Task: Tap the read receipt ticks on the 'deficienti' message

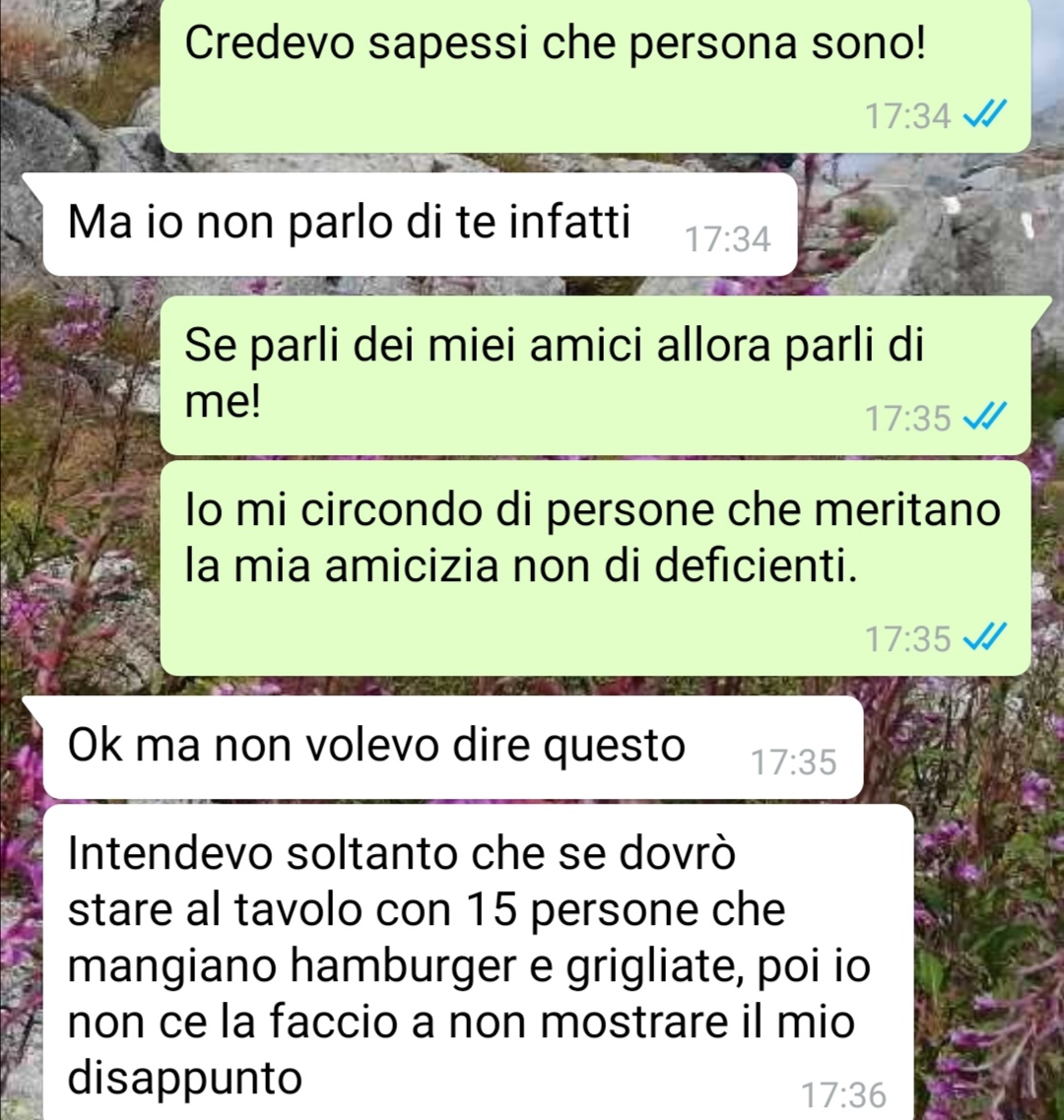Action: click(985, 636)
